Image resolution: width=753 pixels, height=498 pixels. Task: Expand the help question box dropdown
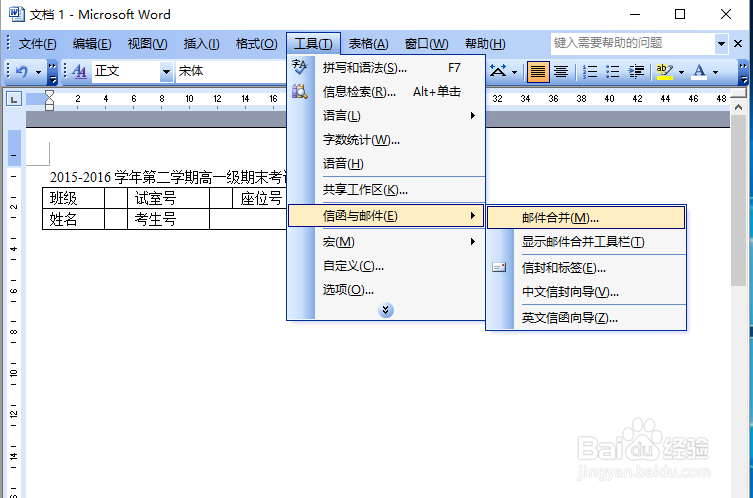tap(721, 44)
